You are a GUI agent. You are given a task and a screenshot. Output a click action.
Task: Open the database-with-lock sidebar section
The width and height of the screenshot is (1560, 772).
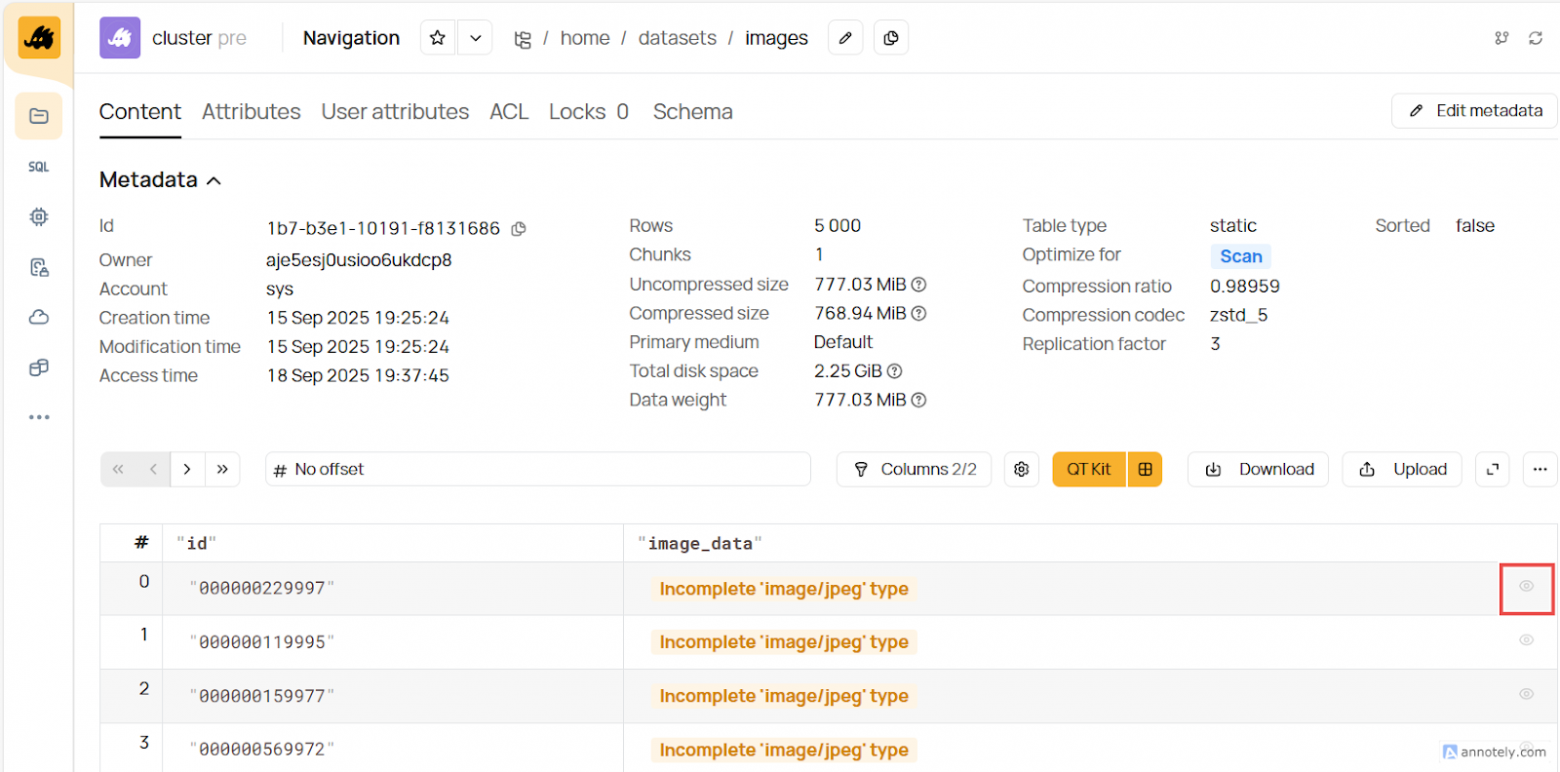coord(38,267)
